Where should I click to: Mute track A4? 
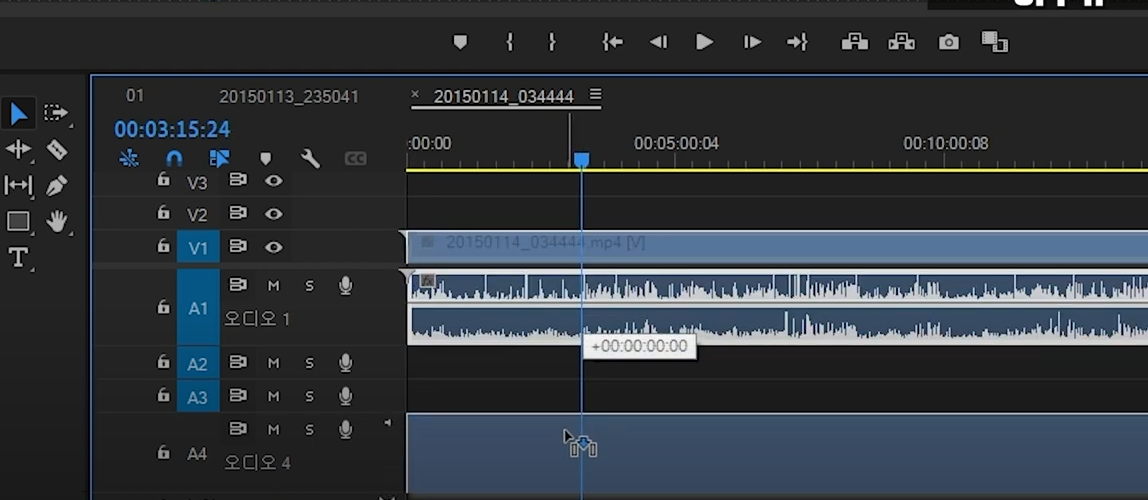(x=274, y=430)
